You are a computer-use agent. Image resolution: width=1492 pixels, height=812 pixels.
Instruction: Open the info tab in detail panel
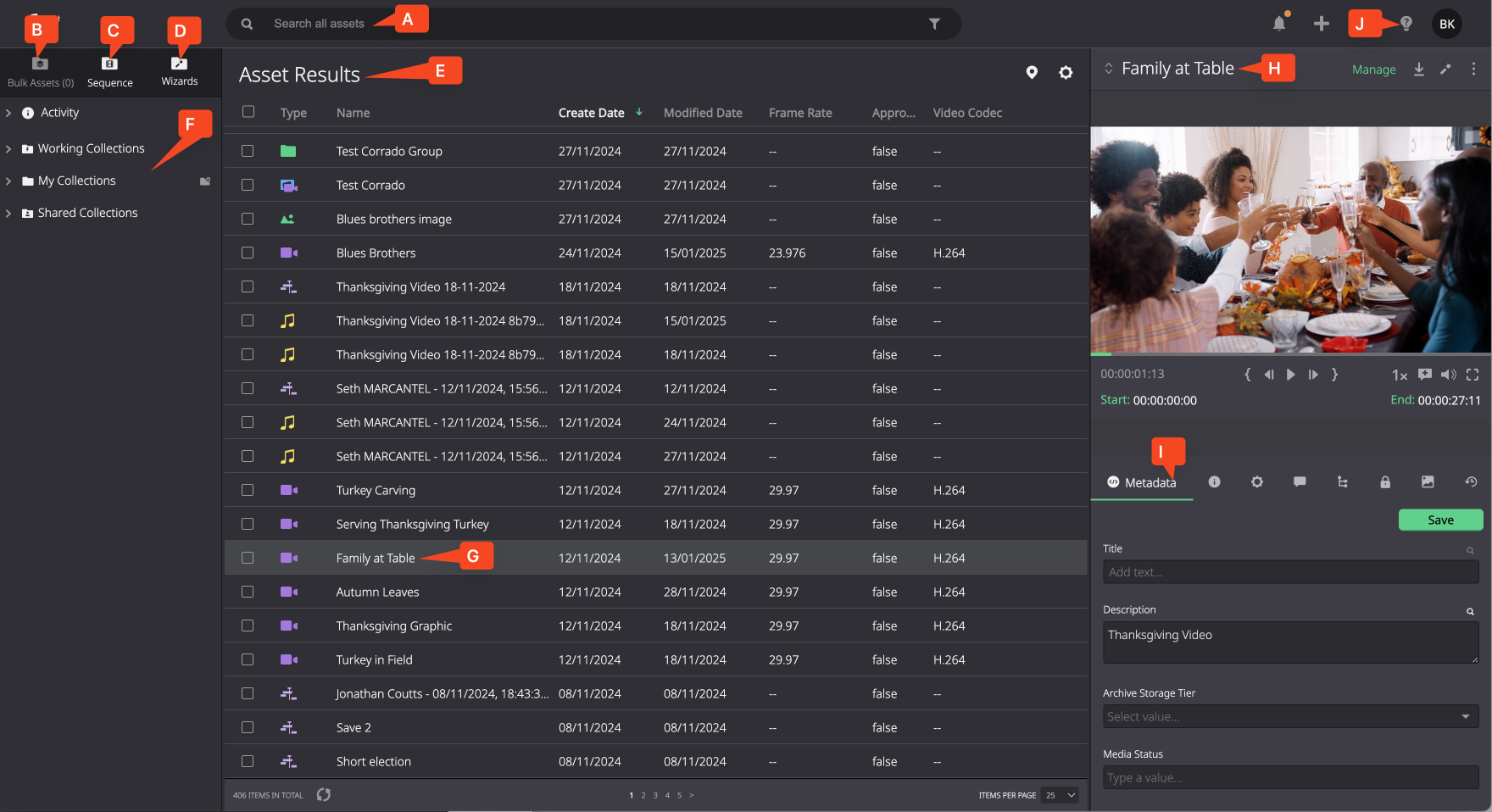(x=1214, y=481)
